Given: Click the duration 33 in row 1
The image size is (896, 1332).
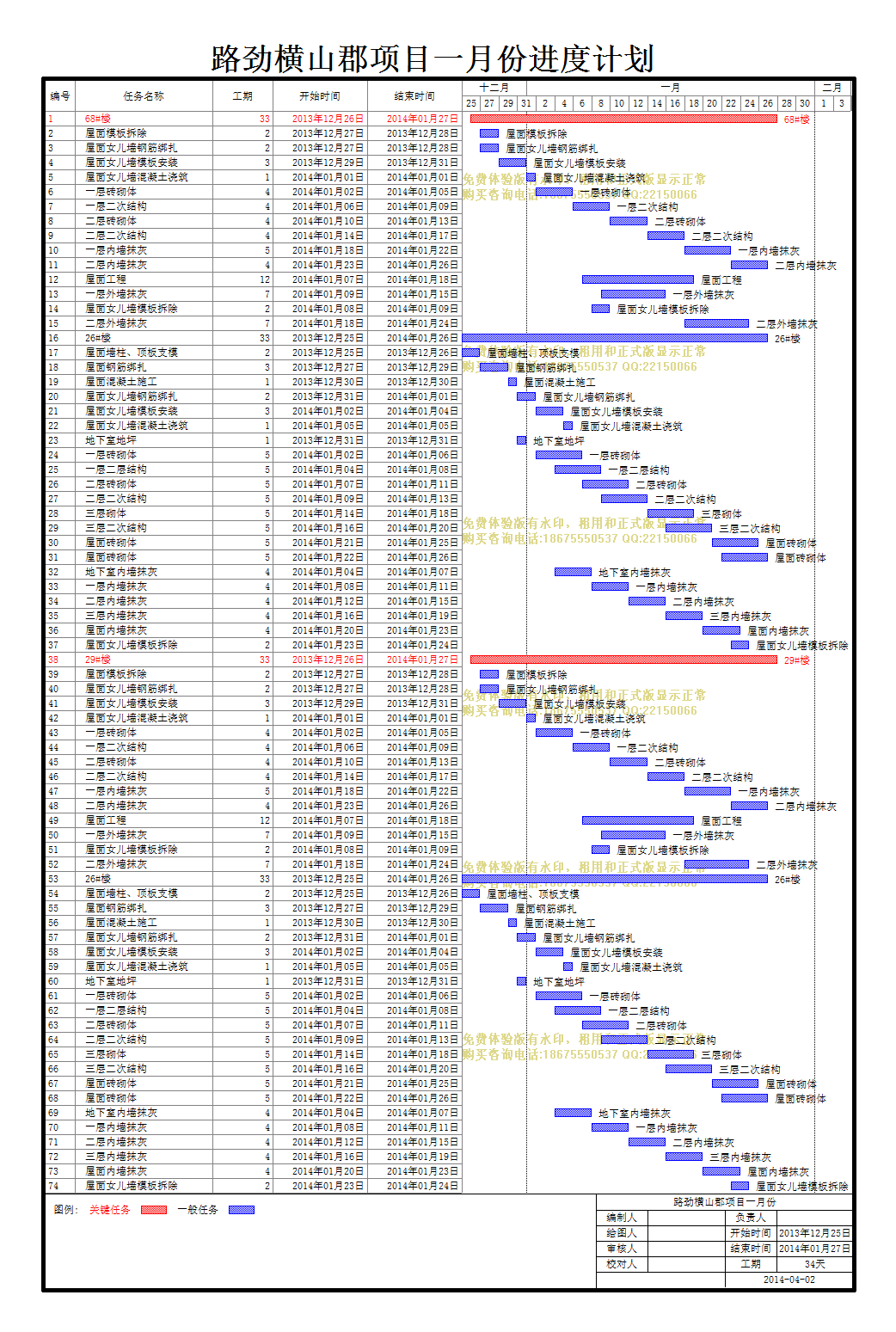Looking at the screenshot, I should tap(265, 119).
